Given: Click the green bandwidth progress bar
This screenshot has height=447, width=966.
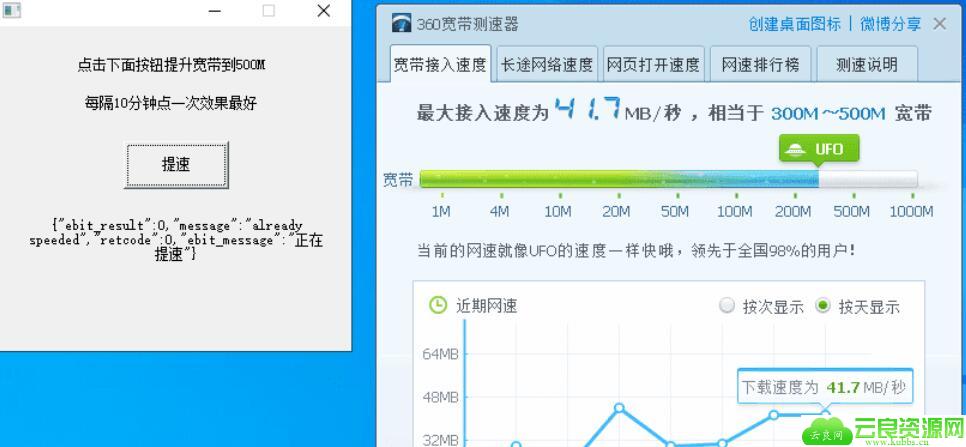Looking at the screenshot, I should tap(618, 180).
